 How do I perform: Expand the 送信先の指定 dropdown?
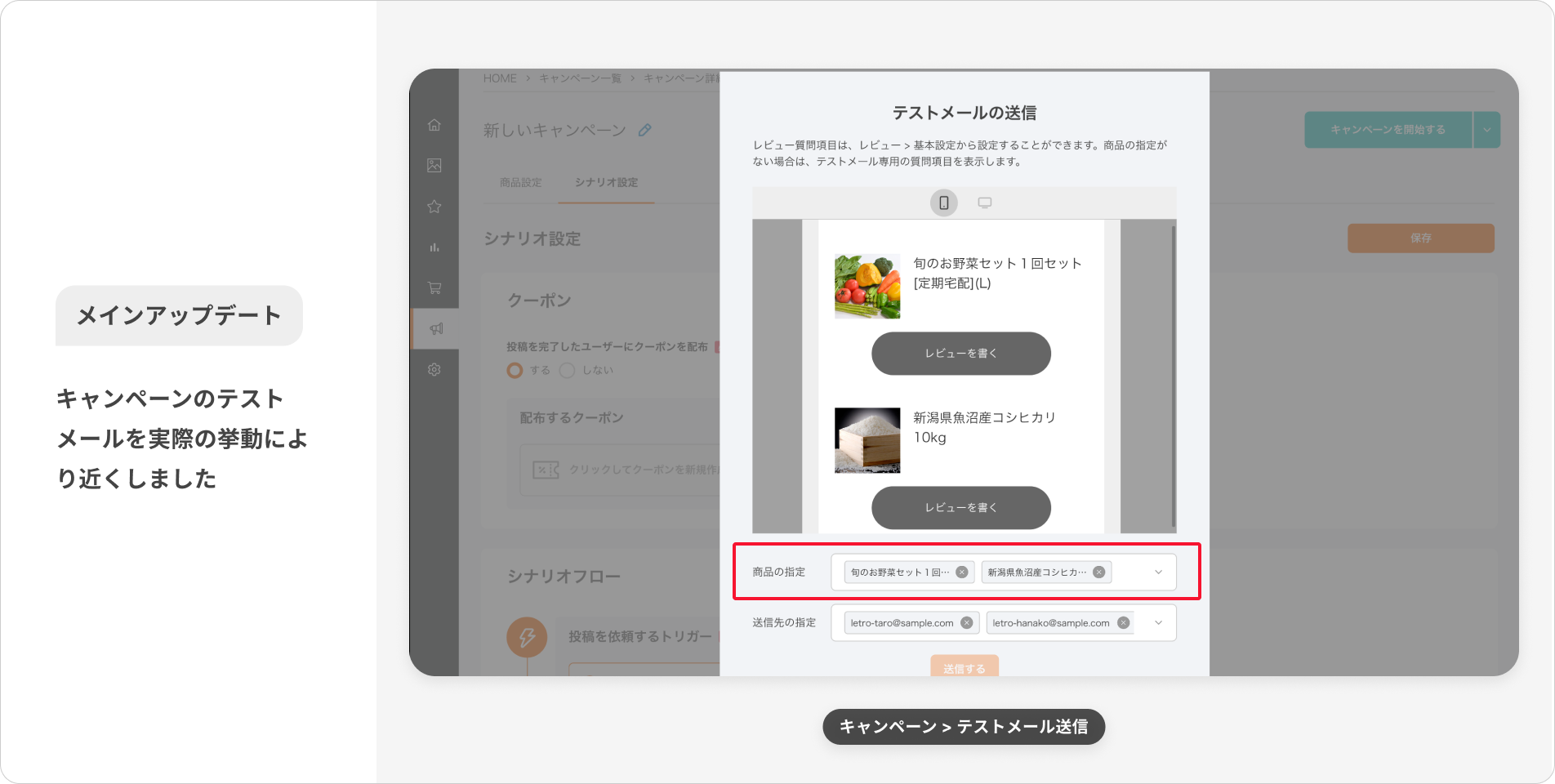(x=1158, y=623)
